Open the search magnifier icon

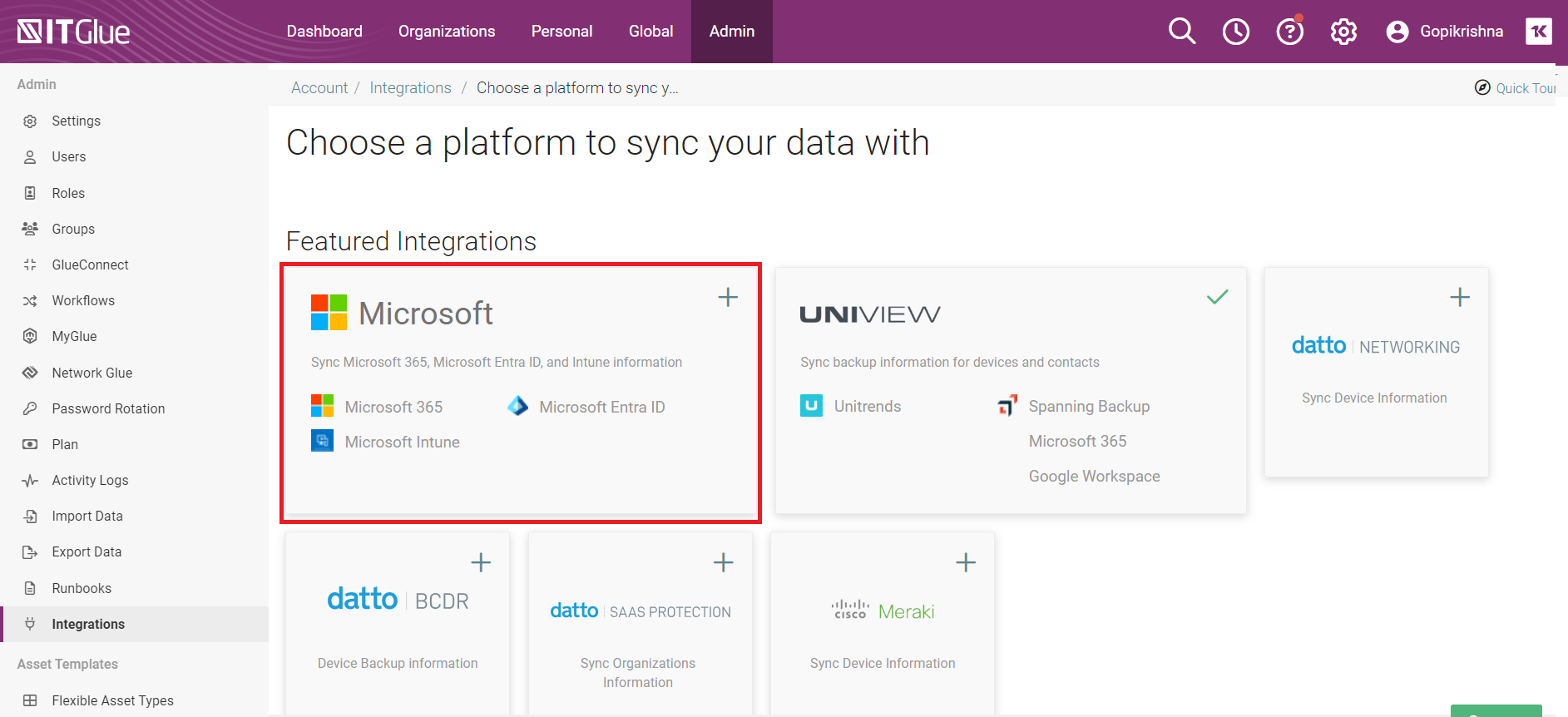[1181, 32]
